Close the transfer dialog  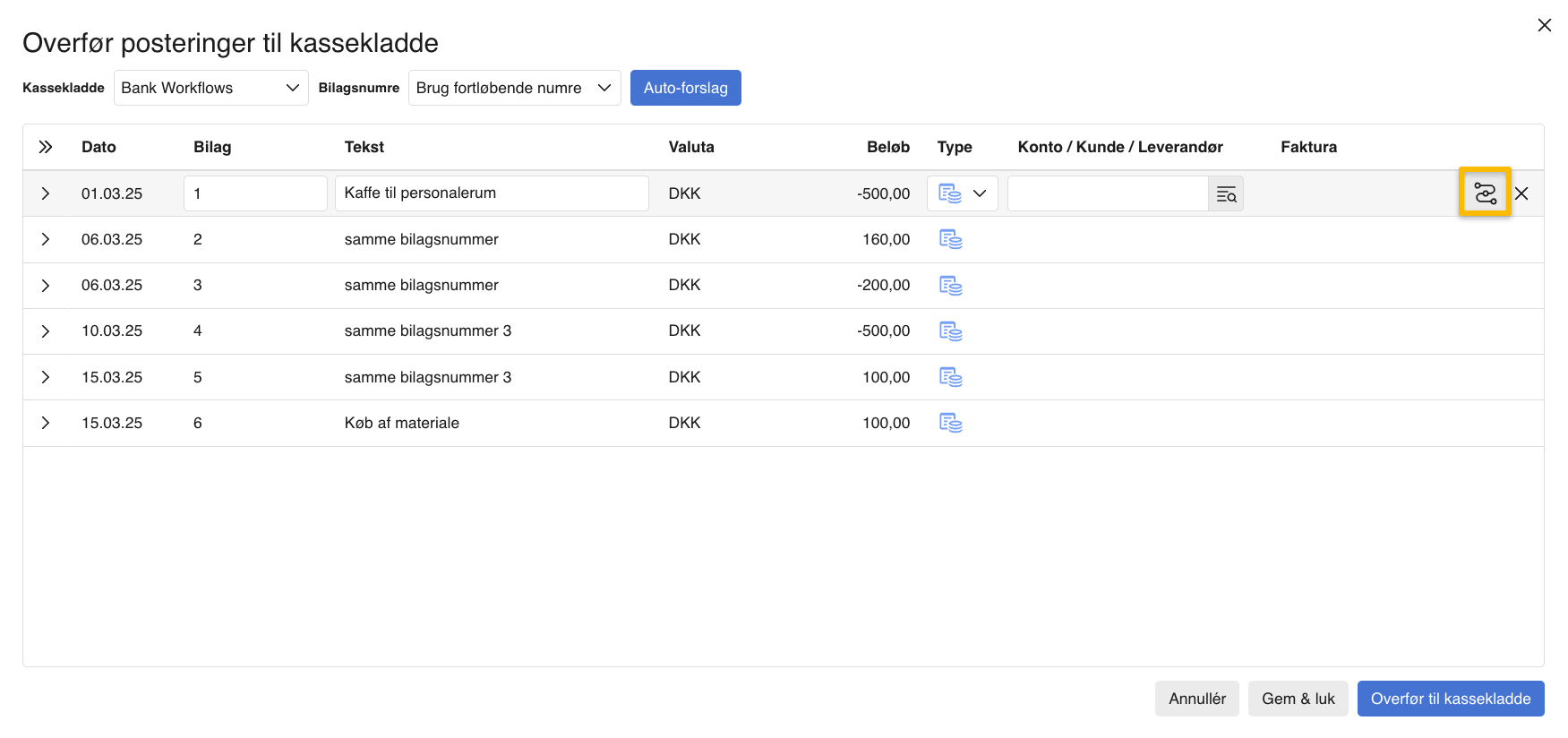point(1544,25)
